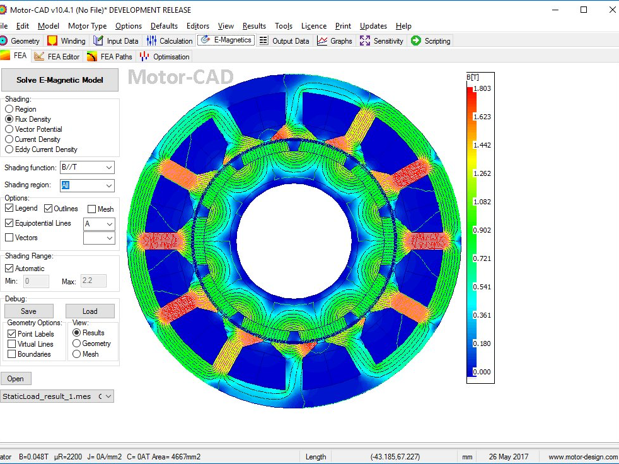Toggle the Equipotential Lines checkbox
The width and height of the screenshot is (619, 464).
coord(9,223)
